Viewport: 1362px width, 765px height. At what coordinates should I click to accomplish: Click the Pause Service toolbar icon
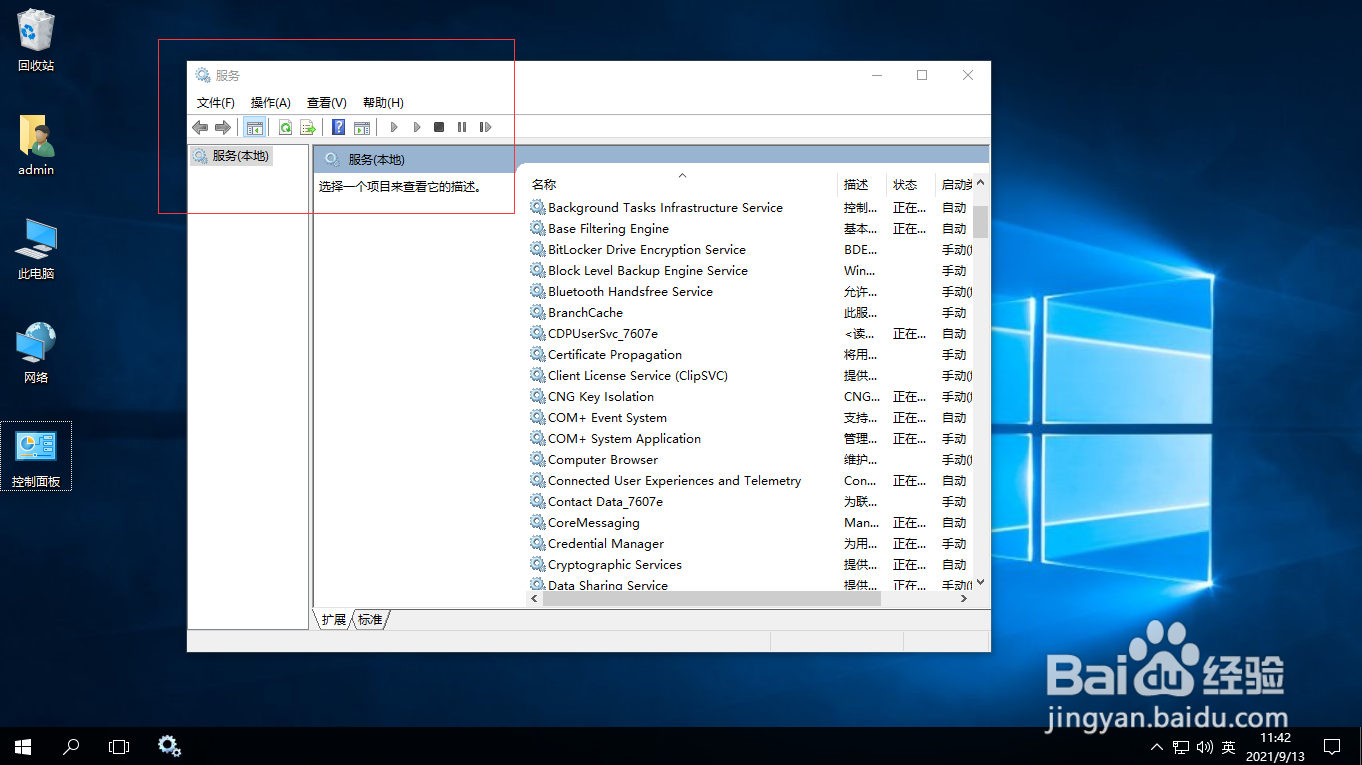coord(462,127)
